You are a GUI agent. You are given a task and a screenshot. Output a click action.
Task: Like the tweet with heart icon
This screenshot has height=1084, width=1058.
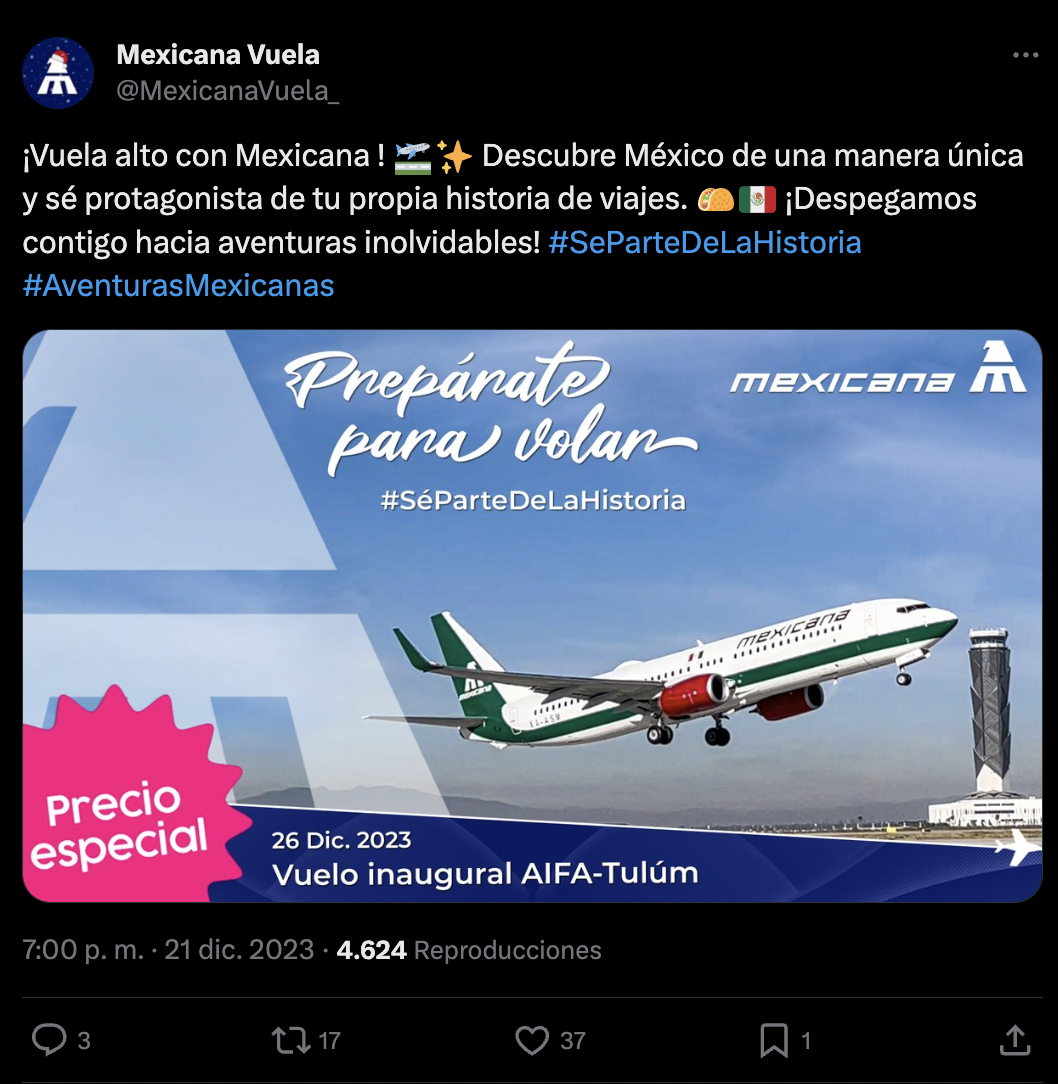pyautogui.click(x=532, y=1040)
